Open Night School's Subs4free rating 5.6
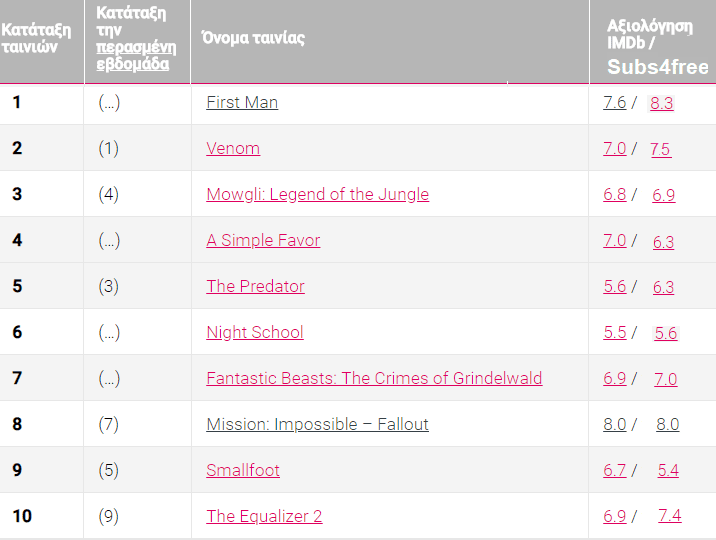 665,333
